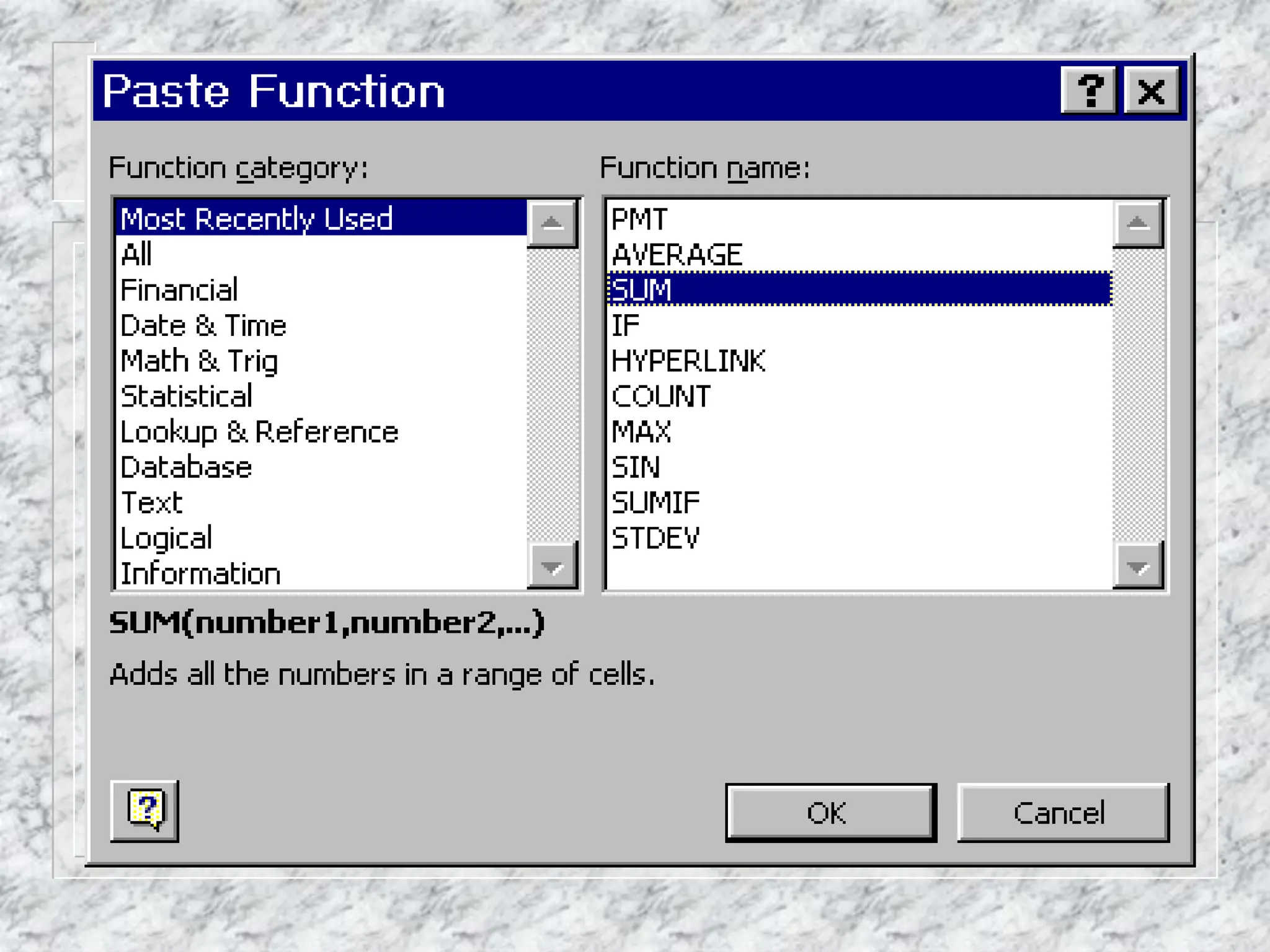Select the HYPERLINK function name
Image resolution: width=1270 pixels, height=952 pixels.
click(688, 361)
